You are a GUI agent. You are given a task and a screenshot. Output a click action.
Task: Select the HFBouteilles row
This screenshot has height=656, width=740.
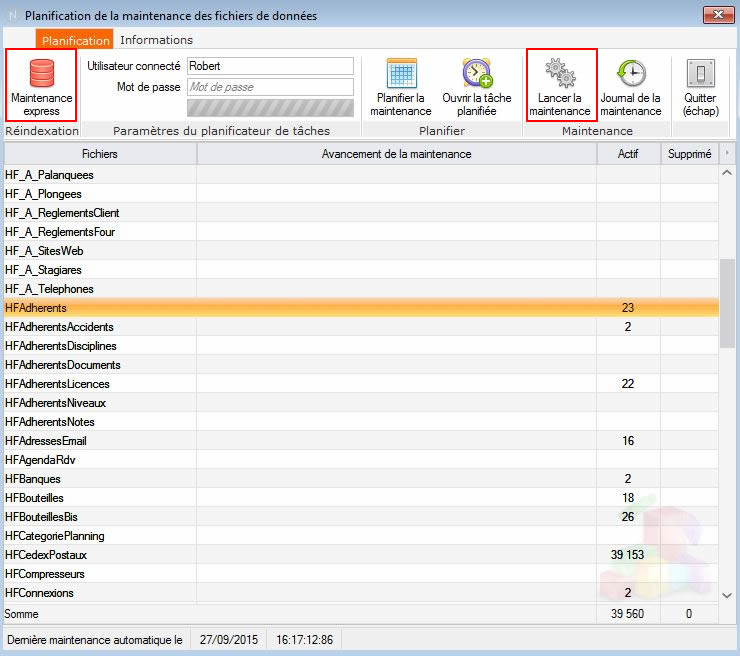click(x=361, y=498)
